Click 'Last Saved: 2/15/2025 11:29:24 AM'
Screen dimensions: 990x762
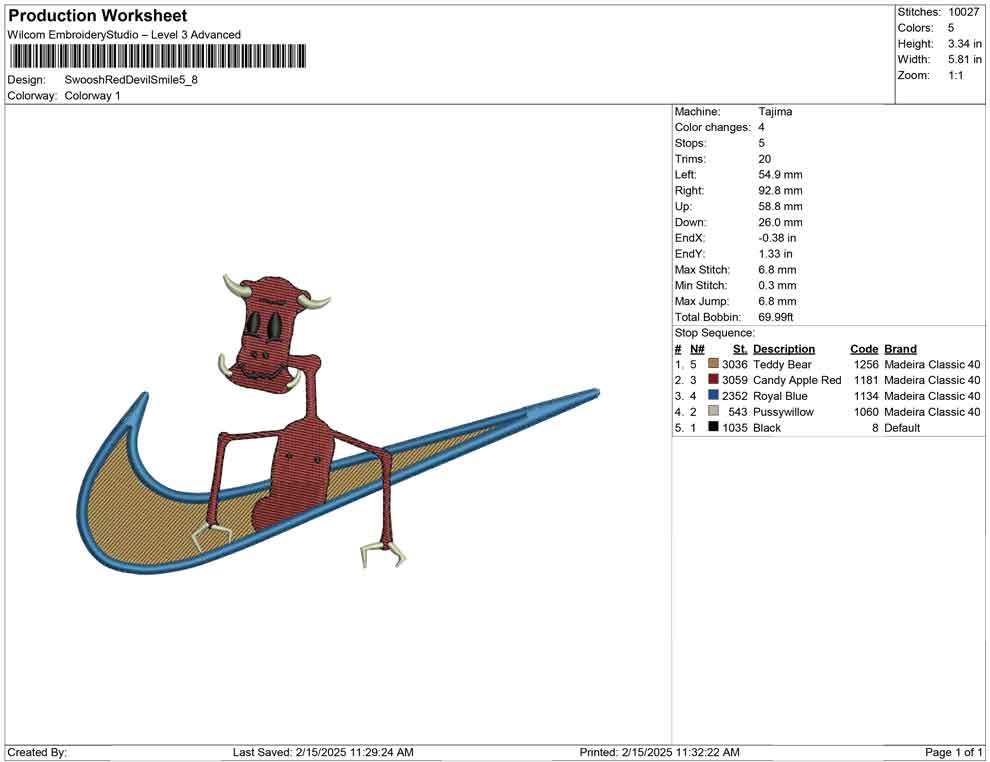tap(323, 752)
